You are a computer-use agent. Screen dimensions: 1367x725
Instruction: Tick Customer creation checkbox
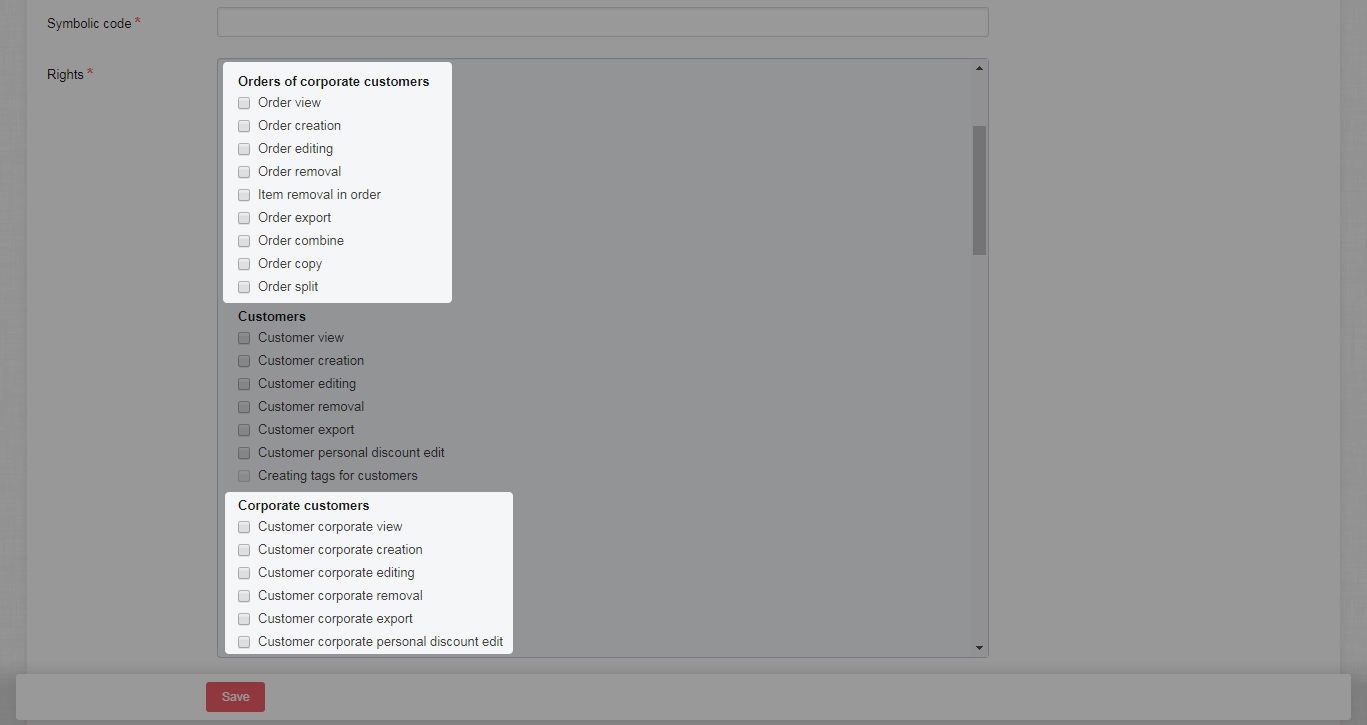pyautogui.click(x=244, y=361)
